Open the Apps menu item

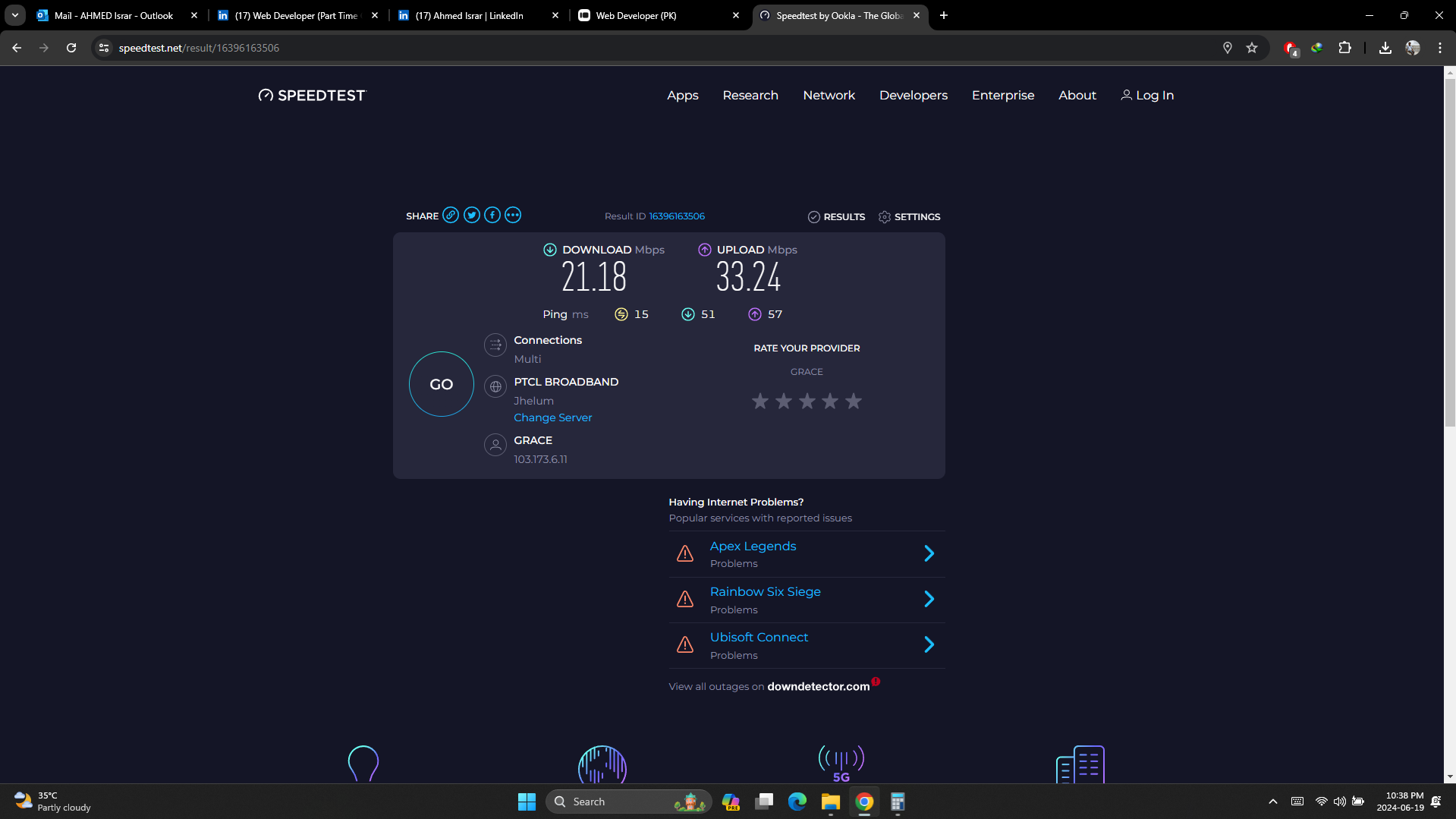click(x=682, y=96)
